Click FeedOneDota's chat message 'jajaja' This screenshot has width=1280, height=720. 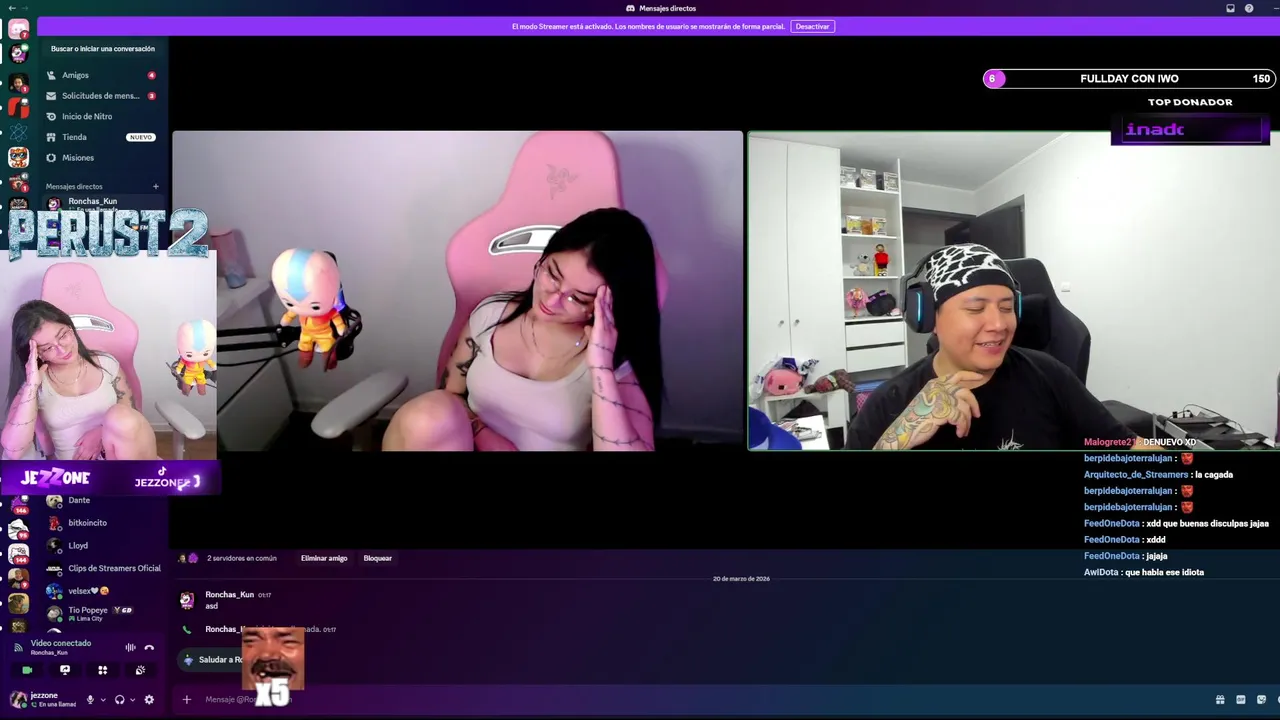click(x=1126, y=556)
